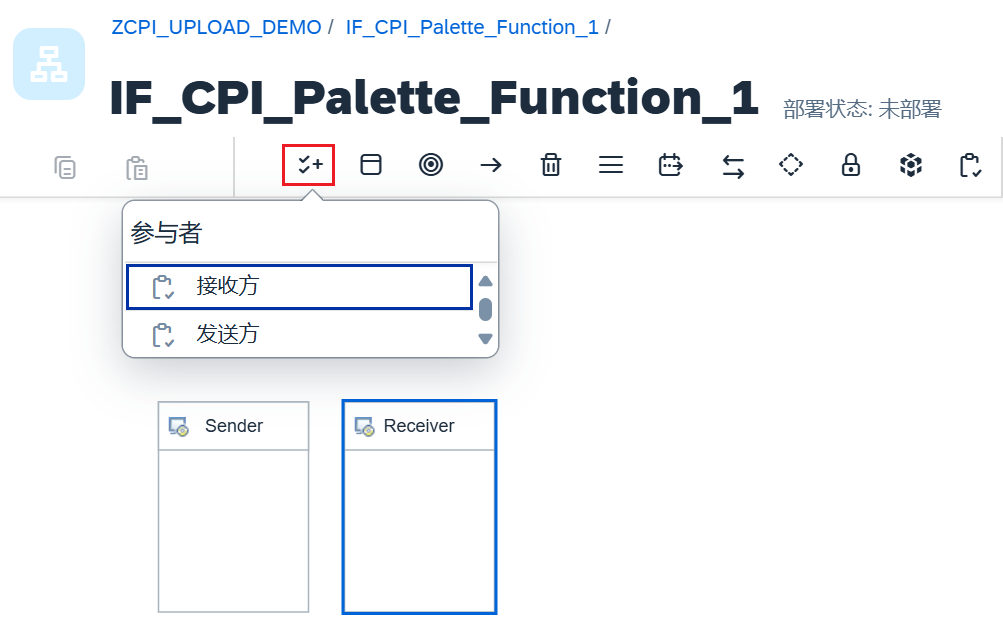1003x627 pixels.
Task: Open the timer scheduling icon in the toolbar
Action: tap(671, 164)
